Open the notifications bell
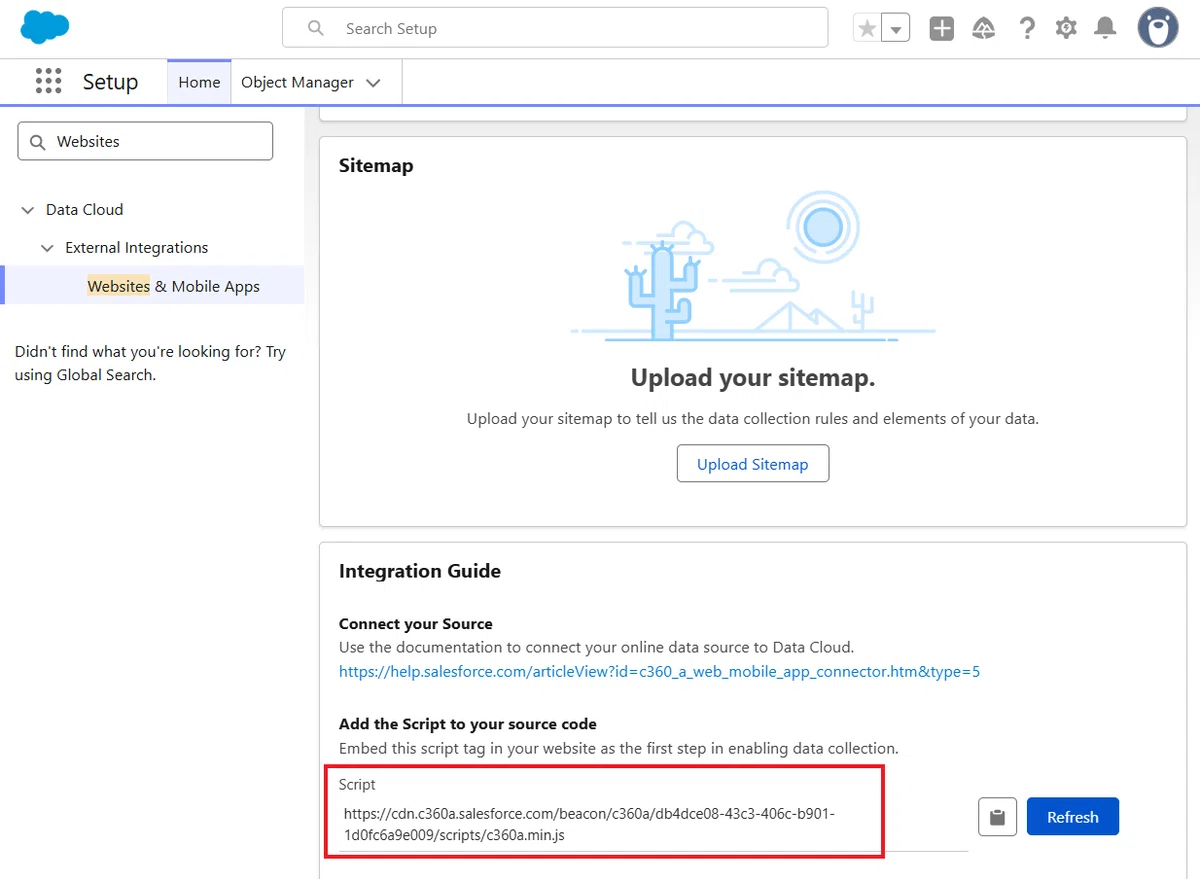 pos(1105,29)
